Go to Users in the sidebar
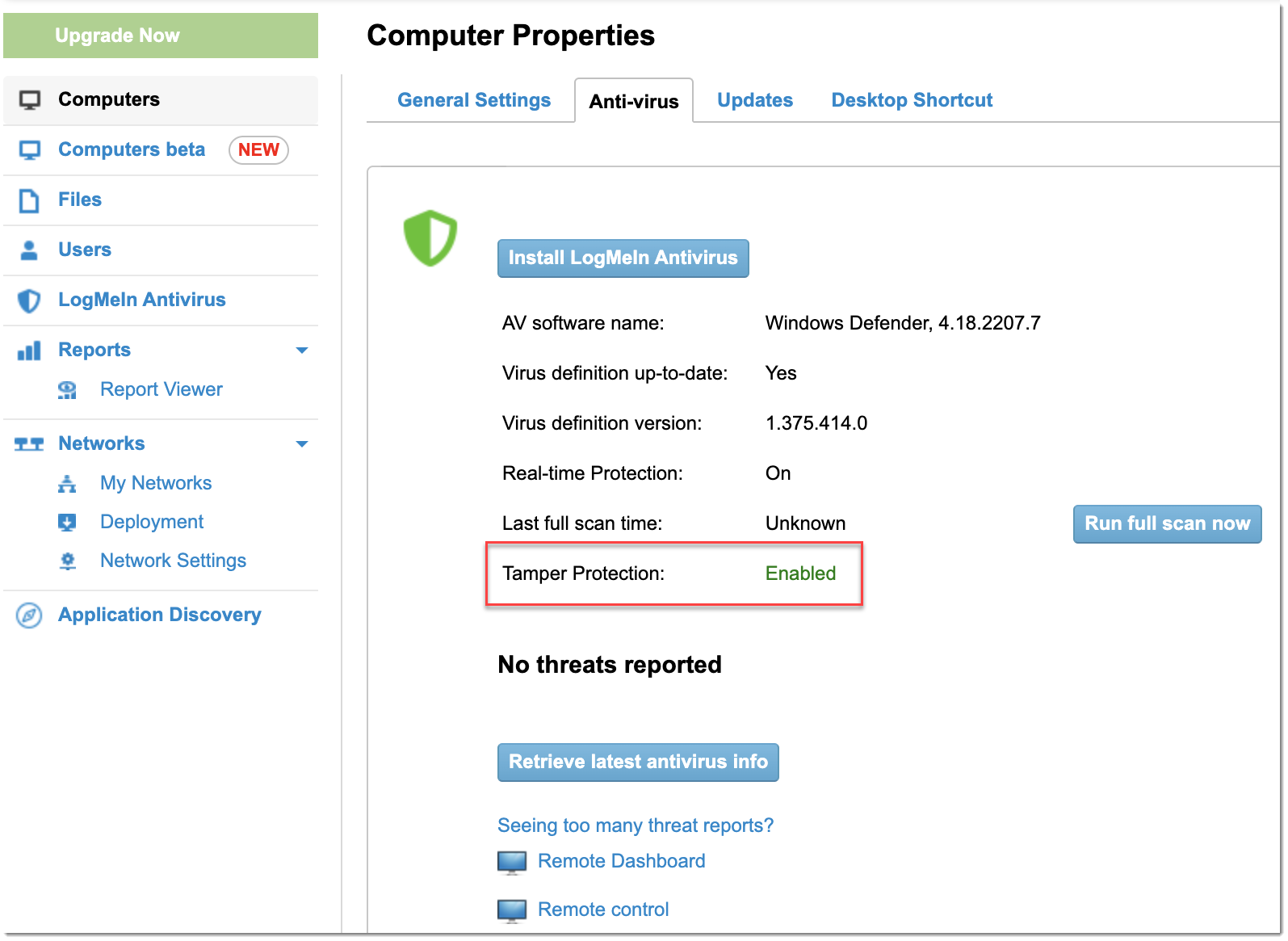 85,250
